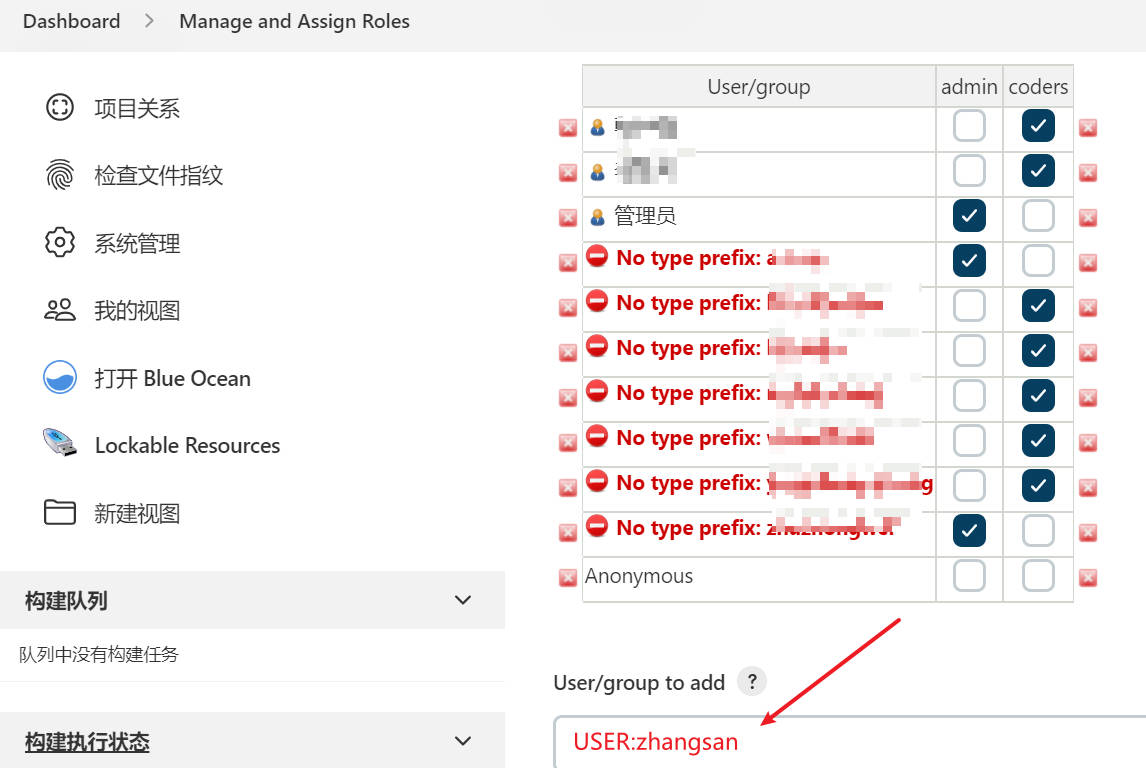Screen dimensions: 1146x768
Task: Collapse the 构建队列 panel
Action: coord(462,600)
